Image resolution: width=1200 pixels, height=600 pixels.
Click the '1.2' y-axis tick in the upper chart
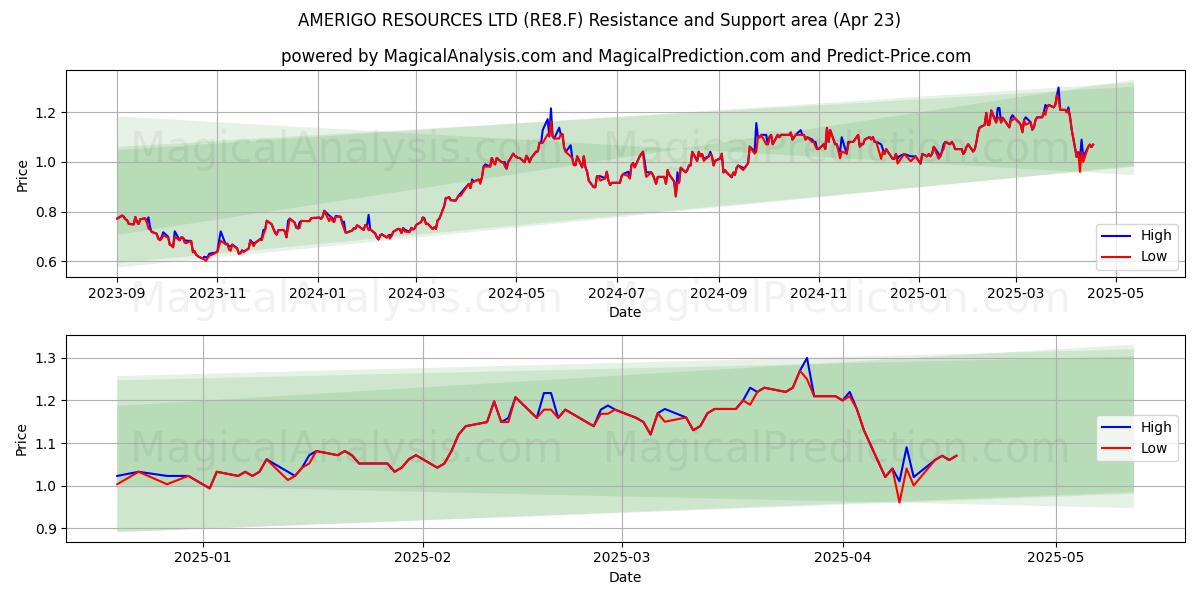[x=48, y=112]
